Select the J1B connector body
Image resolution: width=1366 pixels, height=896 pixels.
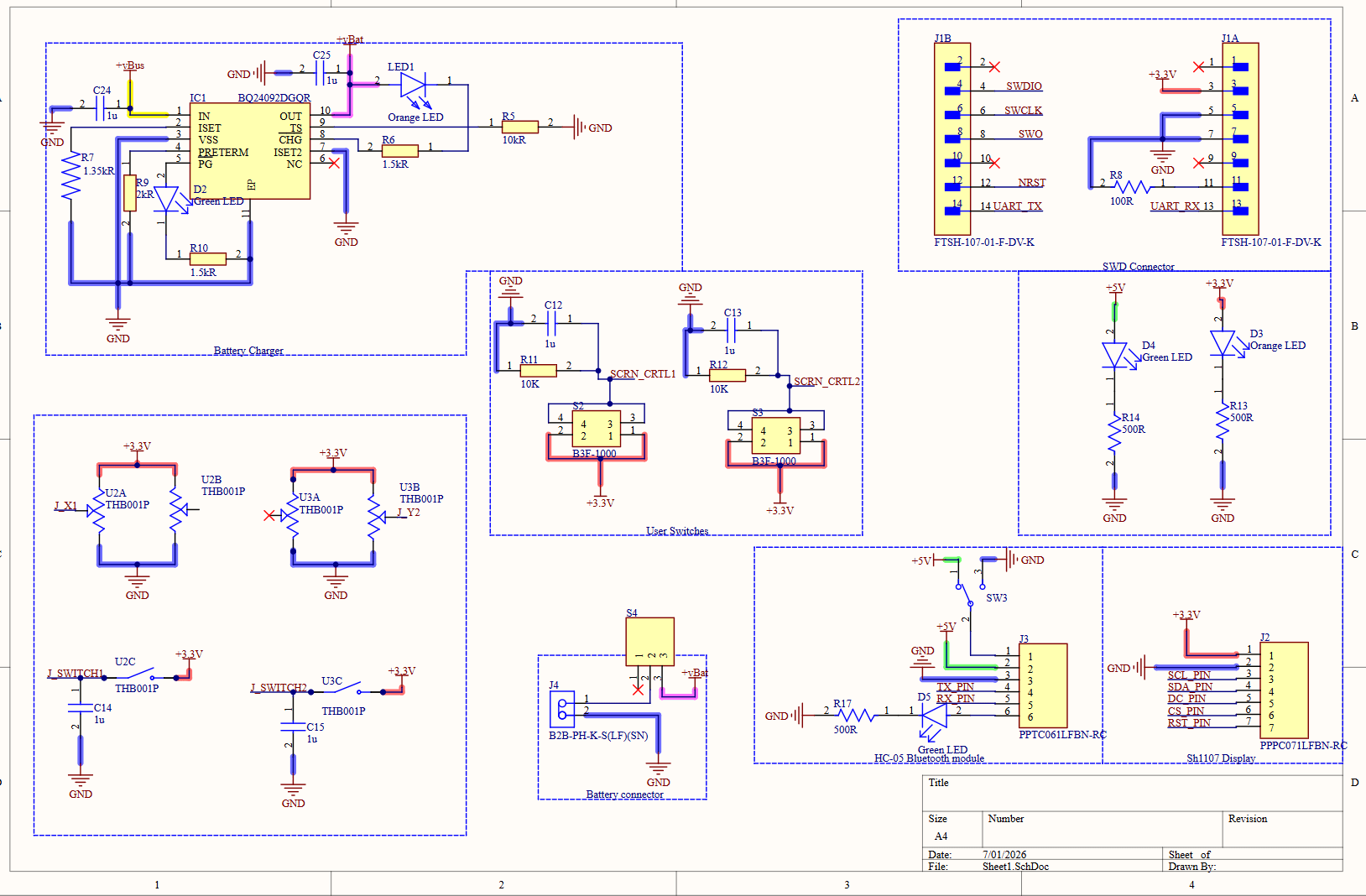(952, 138)
